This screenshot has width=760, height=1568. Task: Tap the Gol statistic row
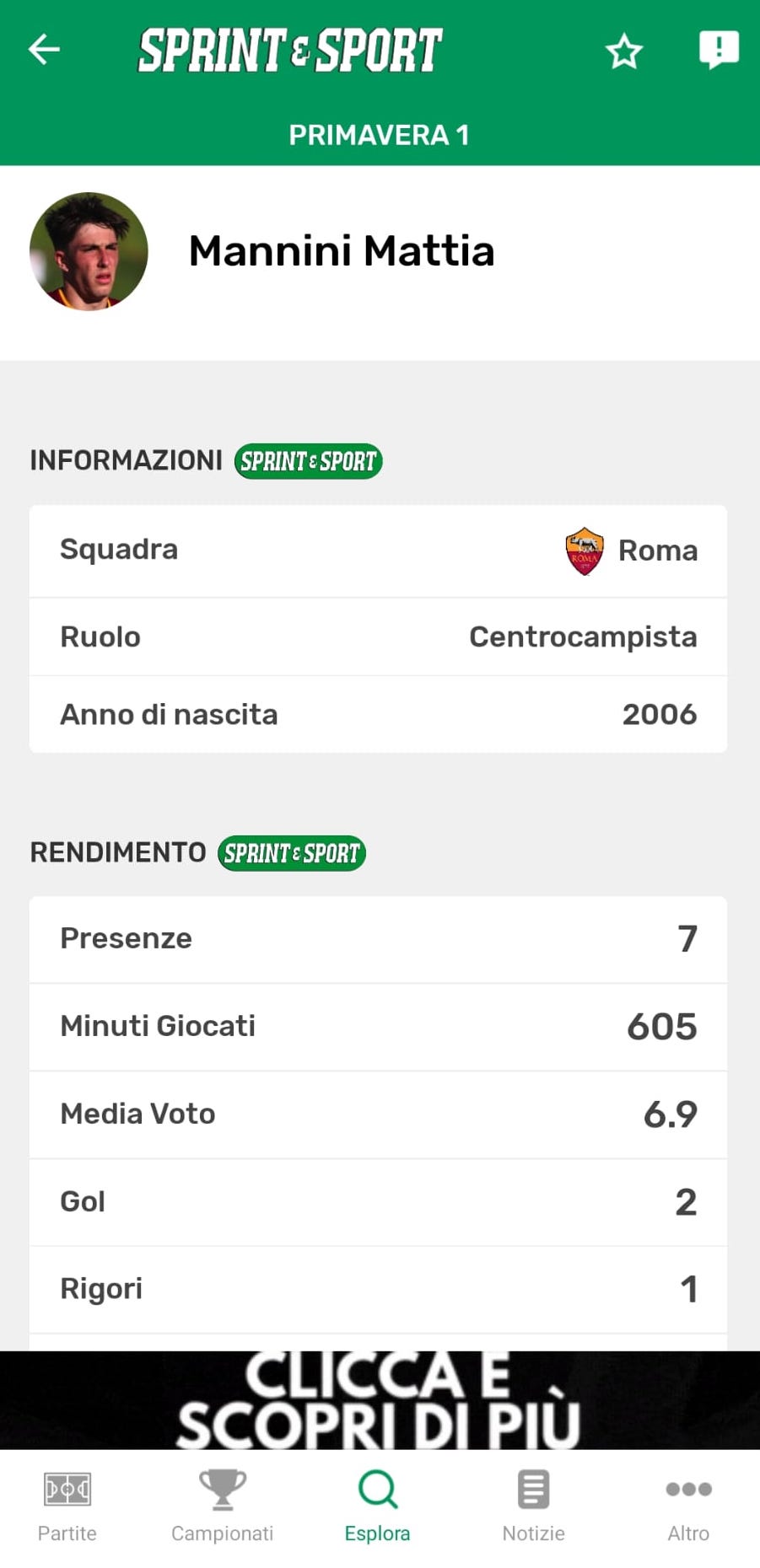click(378, 1202)
